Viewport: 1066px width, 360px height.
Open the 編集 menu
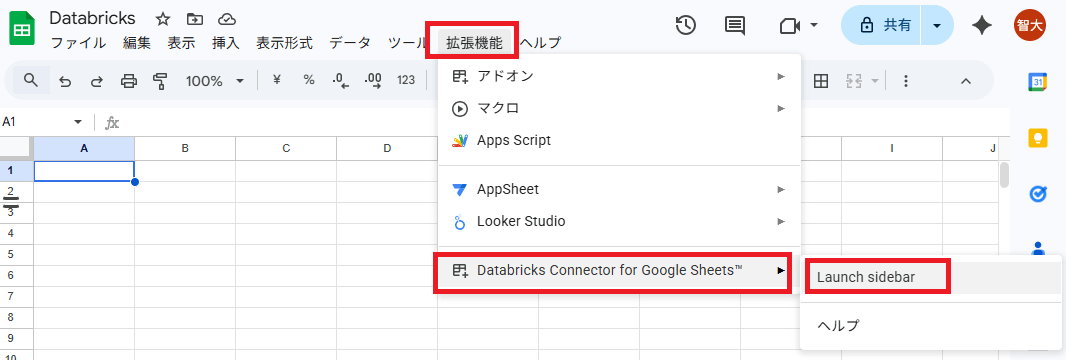point(137,43)
